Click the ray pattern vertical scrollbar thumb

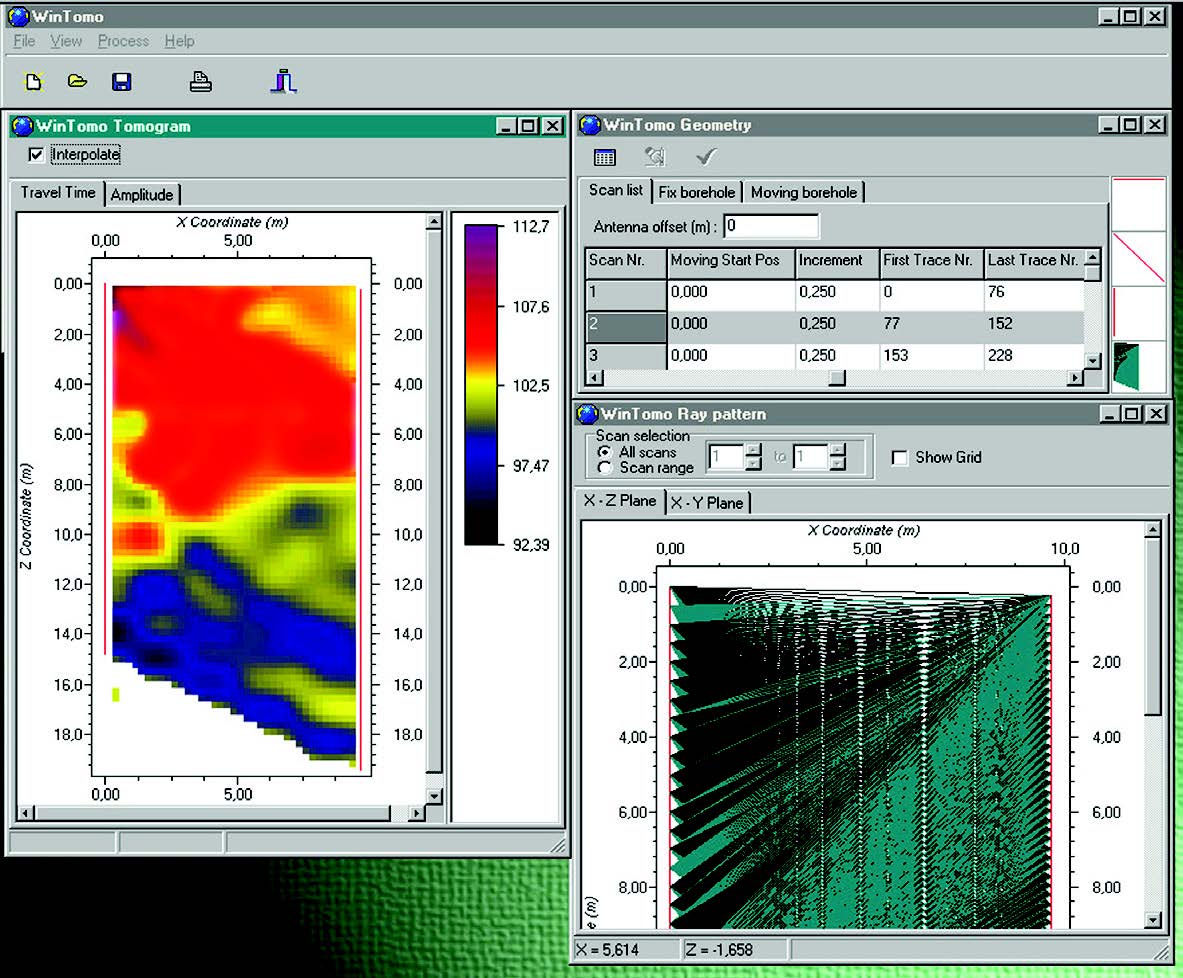pyautogui.click(x=1152, y=626)
